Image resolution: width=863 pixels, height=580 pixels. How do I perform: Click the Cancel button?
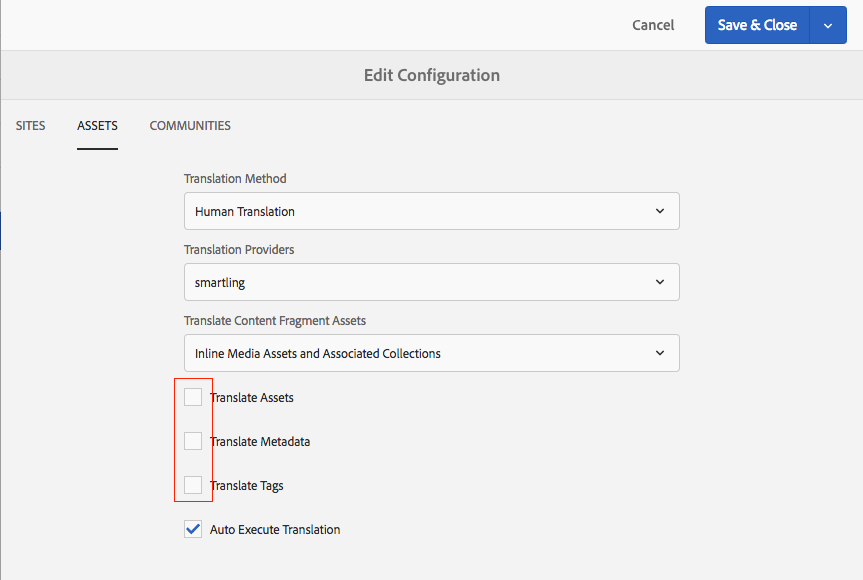(x=652, y=24)
